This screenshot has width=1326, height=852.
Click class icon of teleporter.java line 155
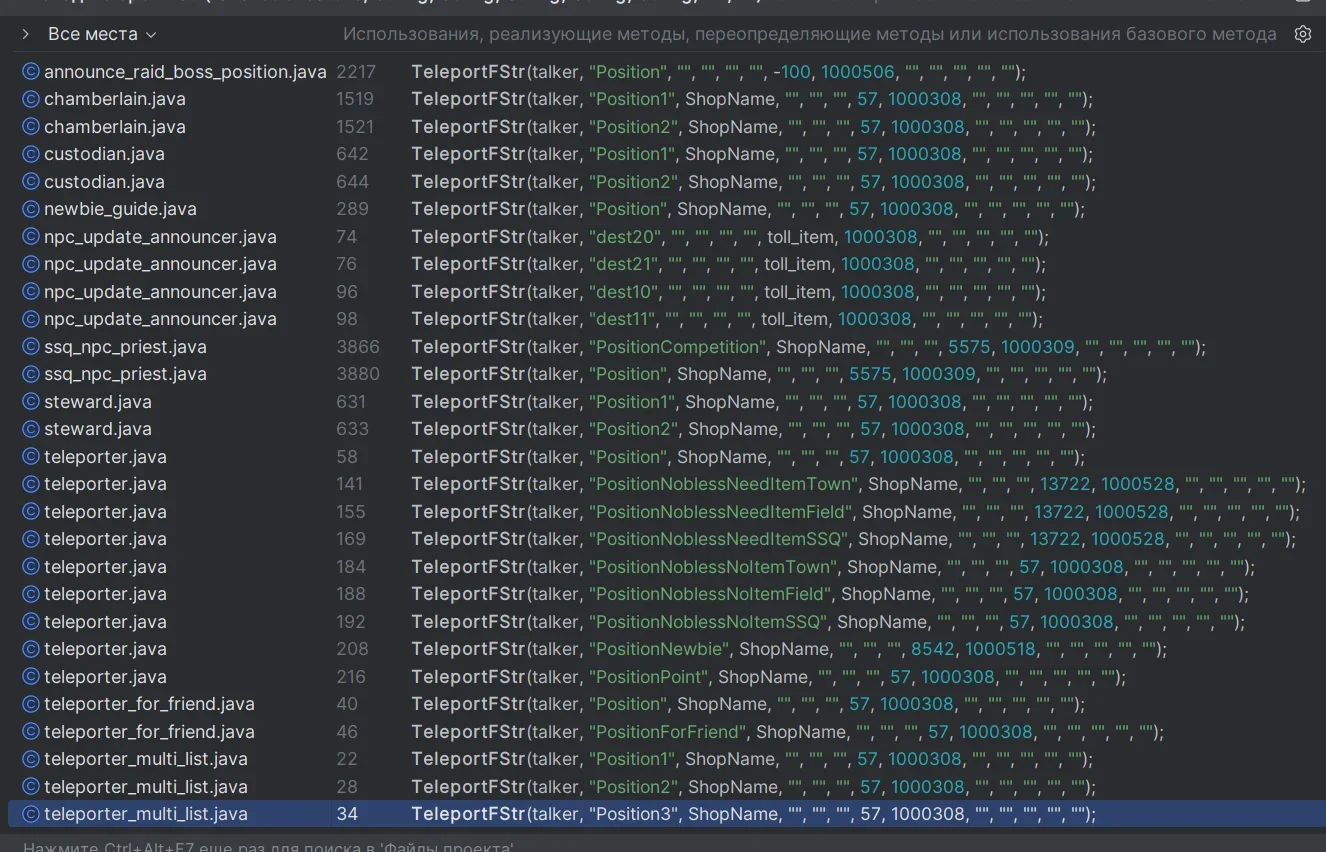pyautogui.click(x=31, y=512)
